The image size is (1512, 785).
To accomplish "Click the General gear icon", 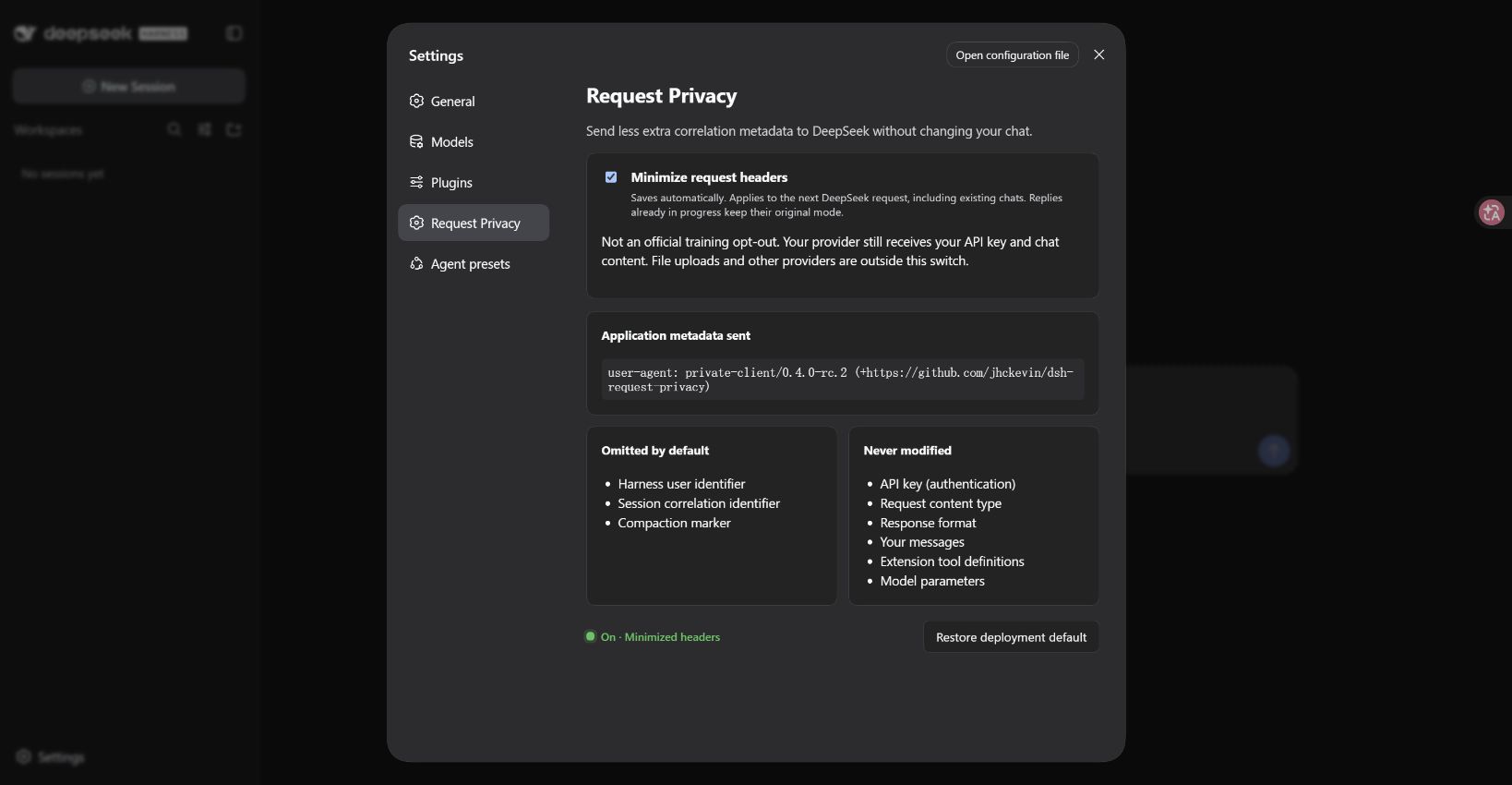I will pyautogui.click(x=416, y=102).
